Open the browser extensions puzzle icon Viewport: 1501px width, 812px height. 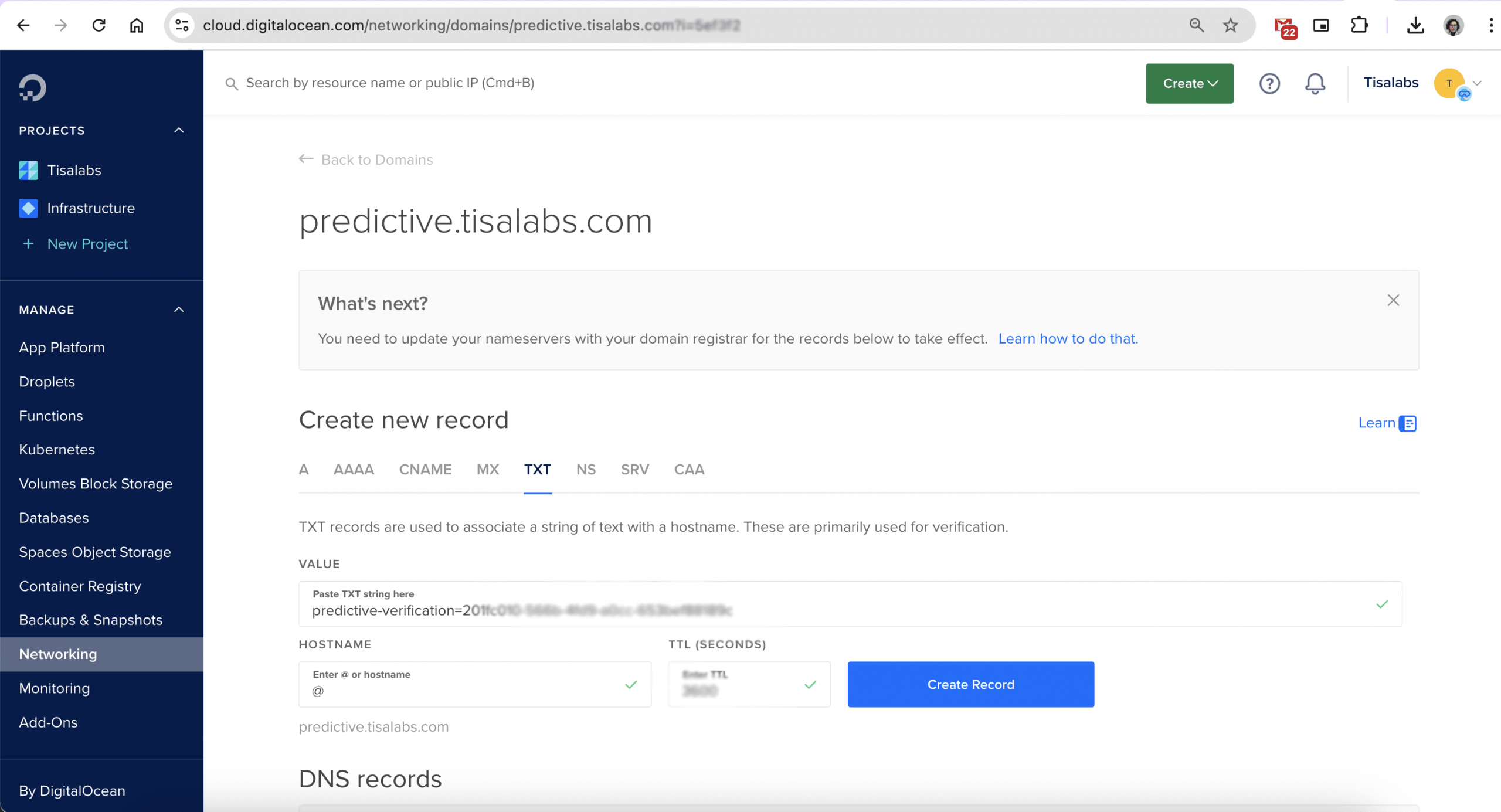click(1359, 25)
